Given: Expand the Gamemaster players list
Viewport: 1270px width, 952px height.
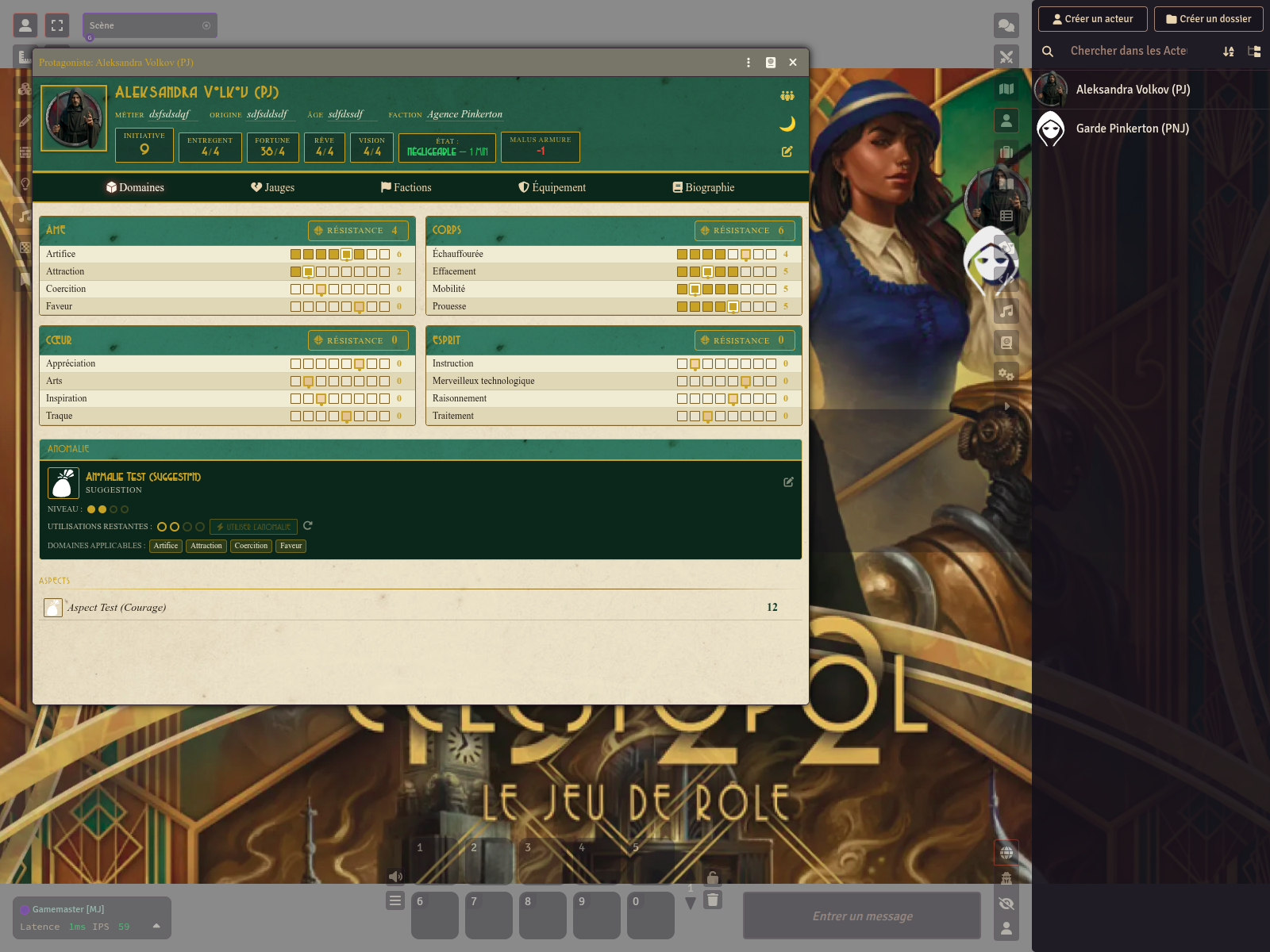Looking at the screenshot, I should [156, 926].
